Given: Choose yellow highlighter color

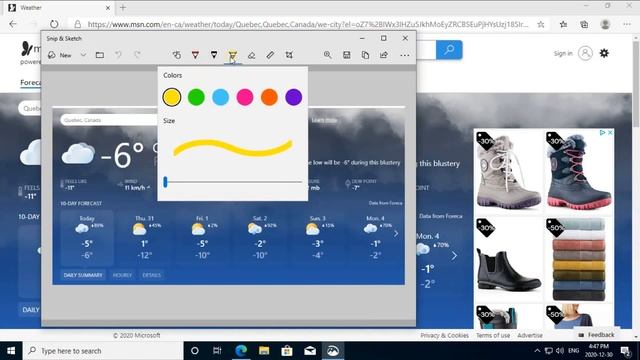Looking at the screenshot, I should click(172, 97).
